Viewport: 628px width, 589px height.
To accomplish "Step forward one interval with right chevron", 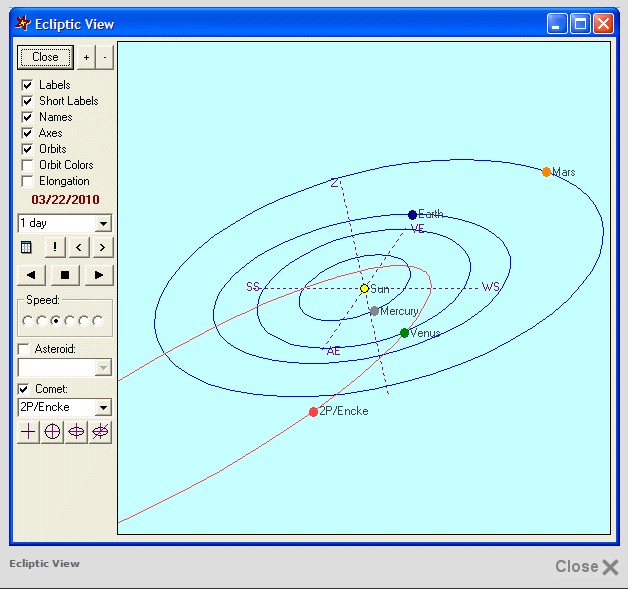I will pos(102,247).
